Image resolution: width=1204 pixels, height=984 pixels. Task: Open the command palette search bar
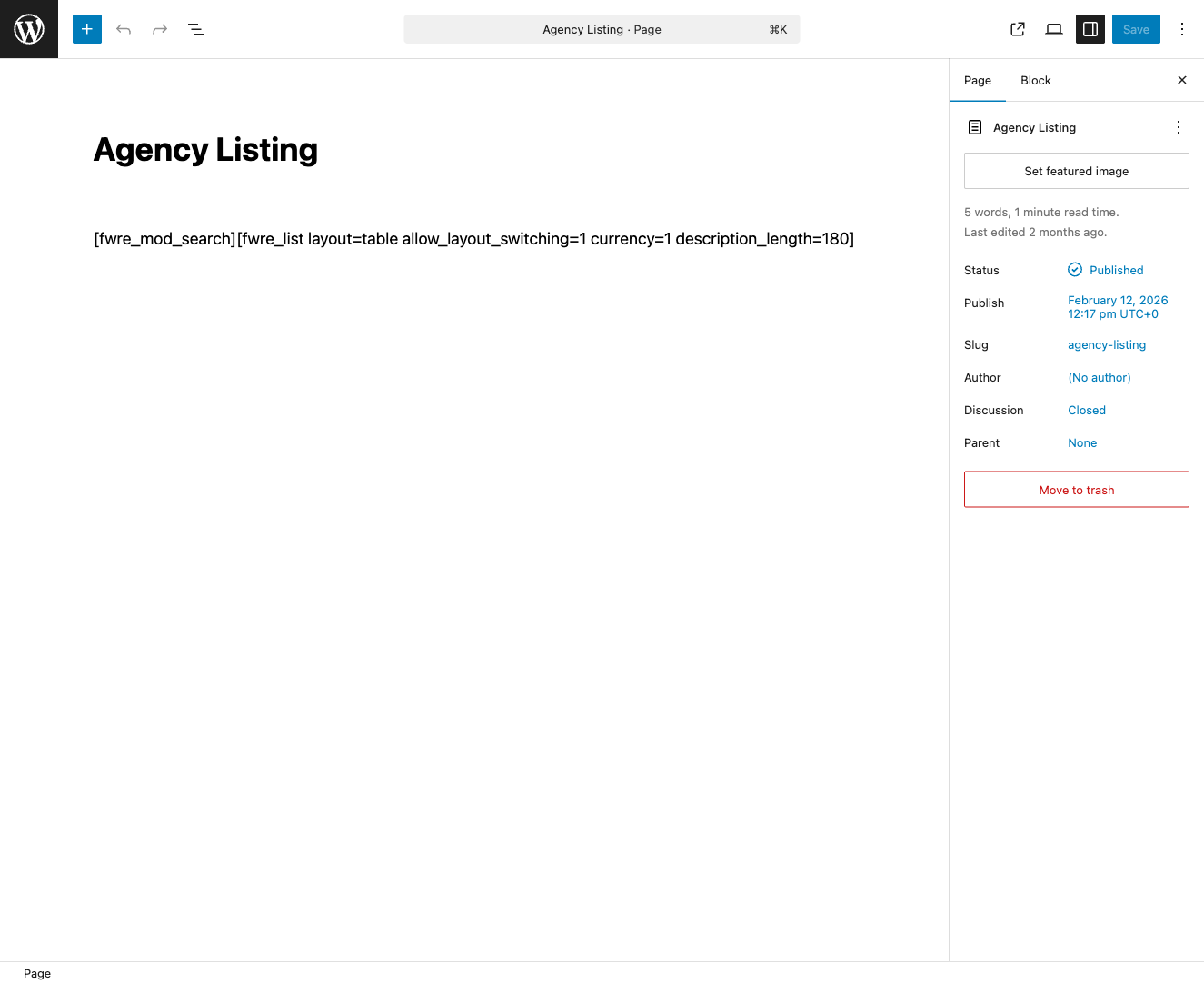pos(602,29)
